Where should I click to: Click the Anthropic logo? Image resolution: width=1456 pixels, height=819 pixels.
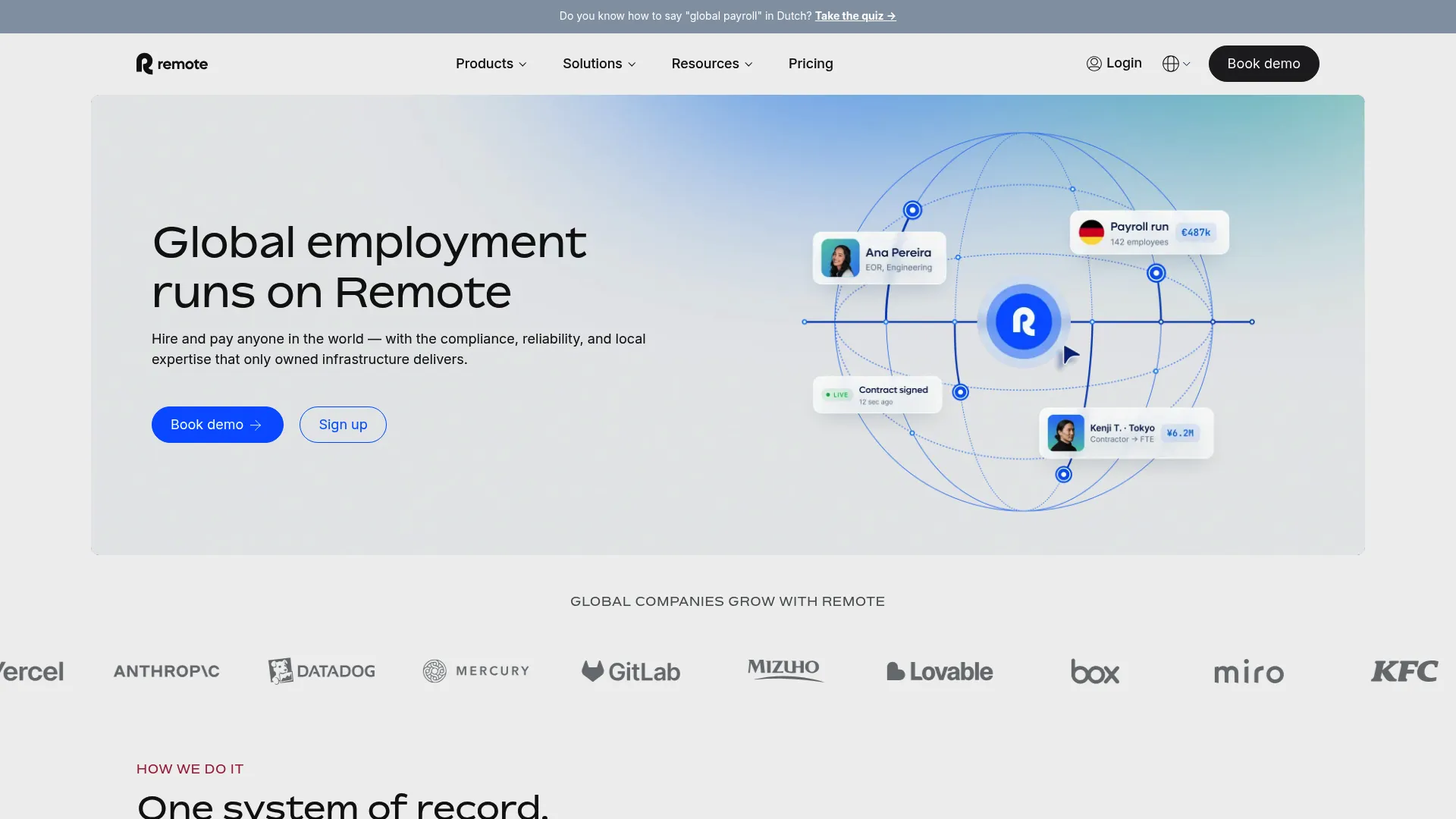pyautogui.click(x=167, y=671)
